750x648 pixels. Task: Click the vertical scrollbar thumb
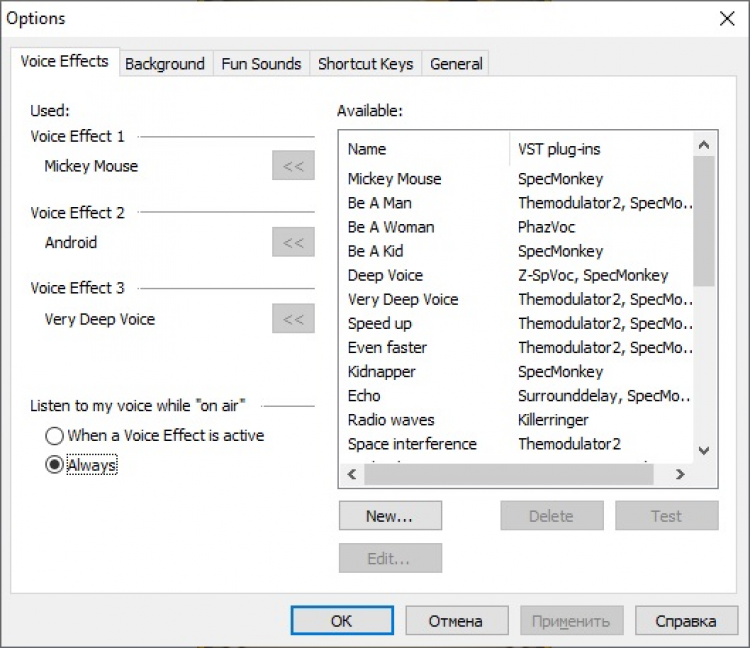[x=705, y=220]
